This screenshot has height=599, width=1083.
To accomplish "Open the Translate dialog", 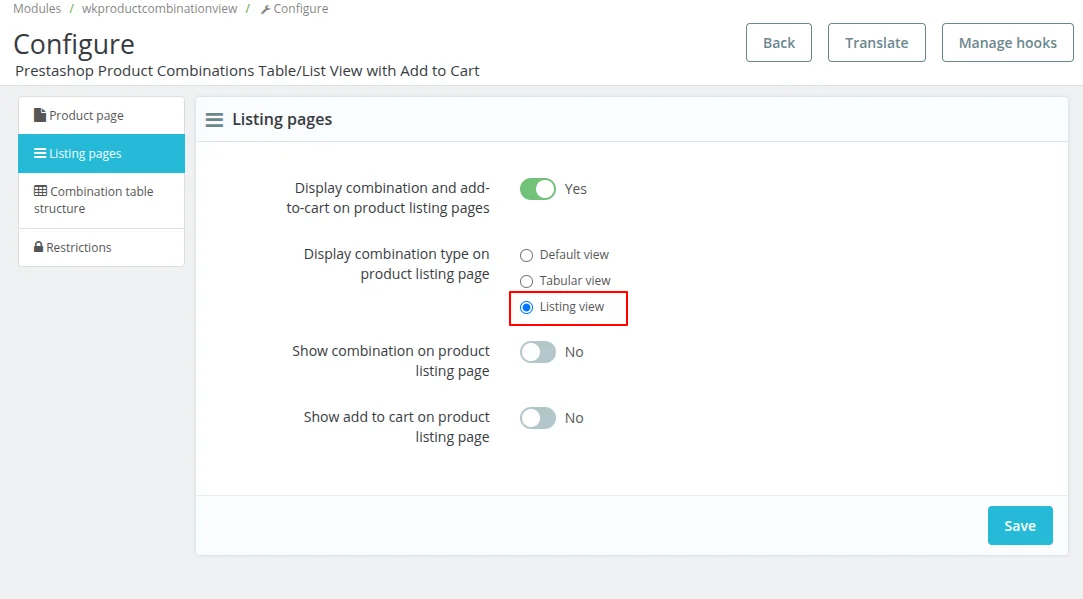I will coord(876,43).
